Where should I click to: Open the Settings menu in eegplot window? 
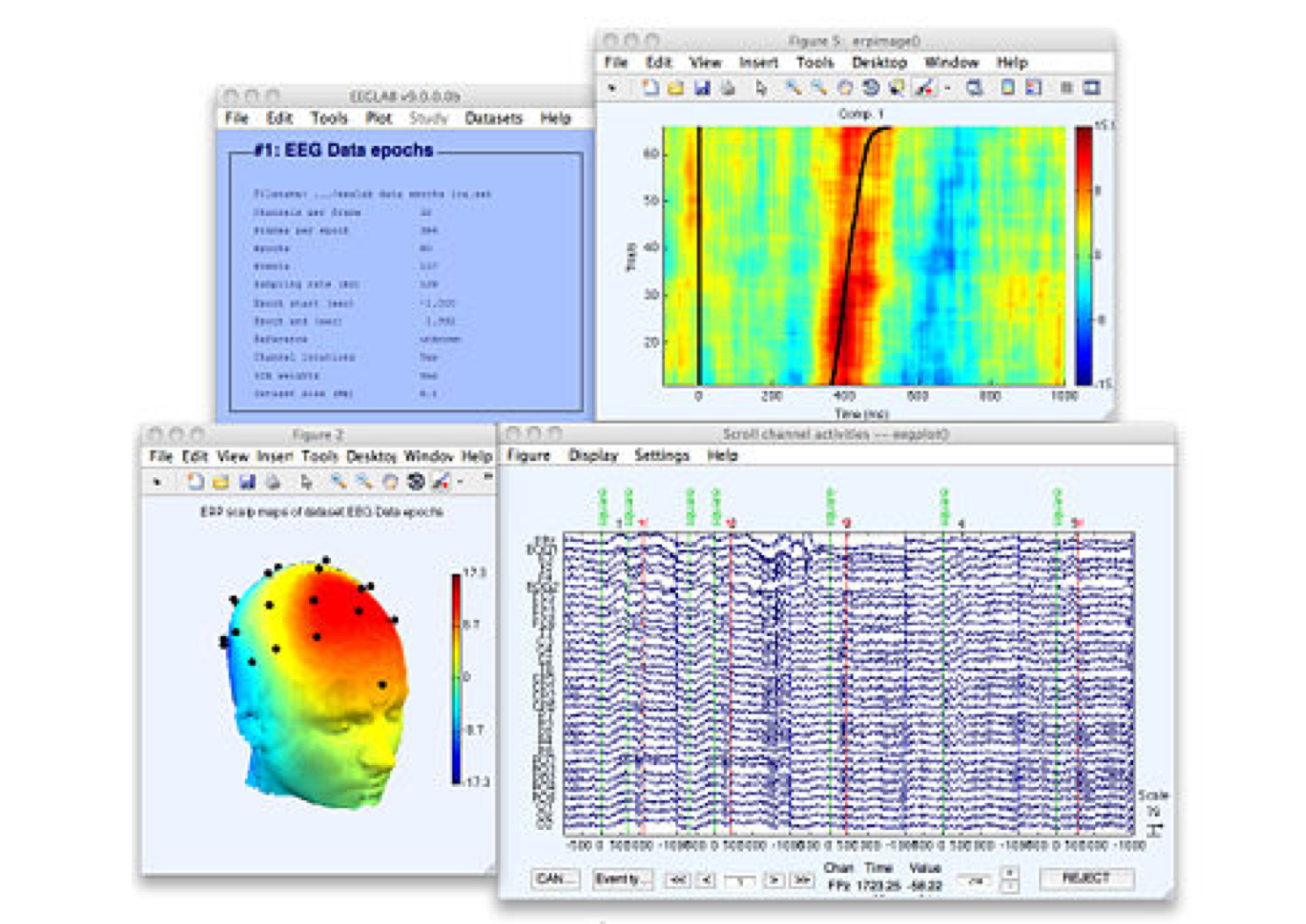[661, 455]
